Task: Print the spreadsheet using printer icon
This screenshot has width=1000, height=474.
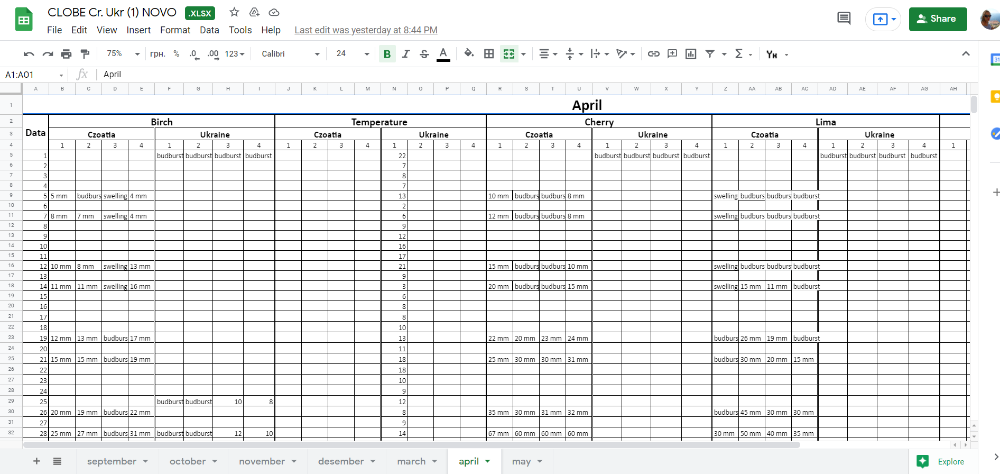Action: (x=66, y=54)
